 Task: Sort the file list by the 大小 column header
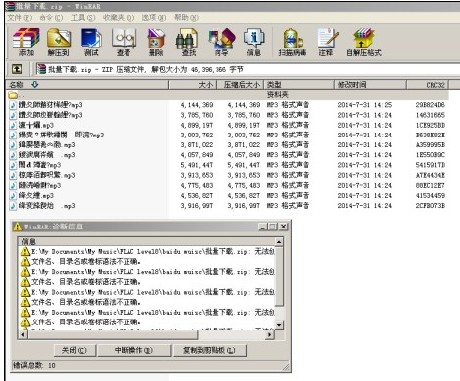tap(193, 85)
